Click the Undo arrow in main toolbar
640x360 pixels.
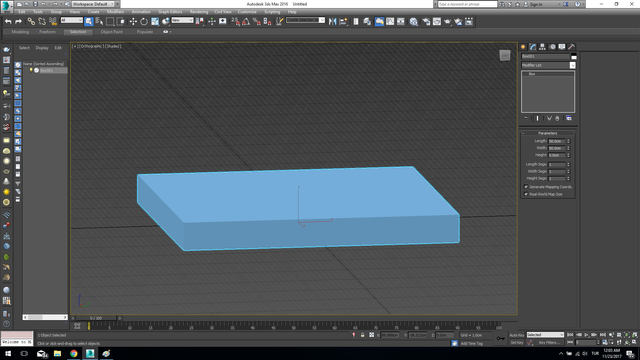tap(8, 21)
